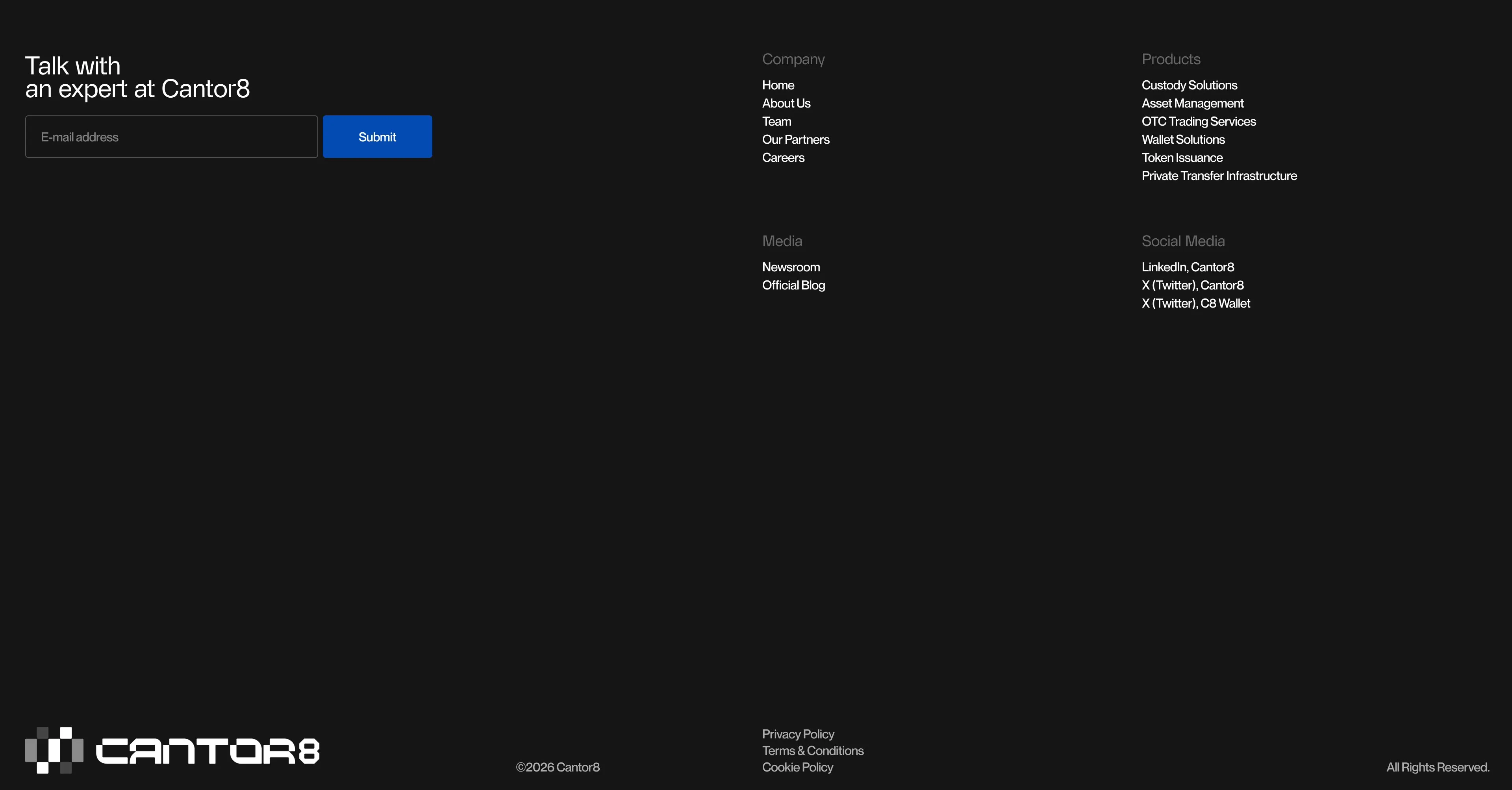Go to Wallet Solutions
The width and height of the screenshot is (1512, 790).
[x=1183, y=140]
